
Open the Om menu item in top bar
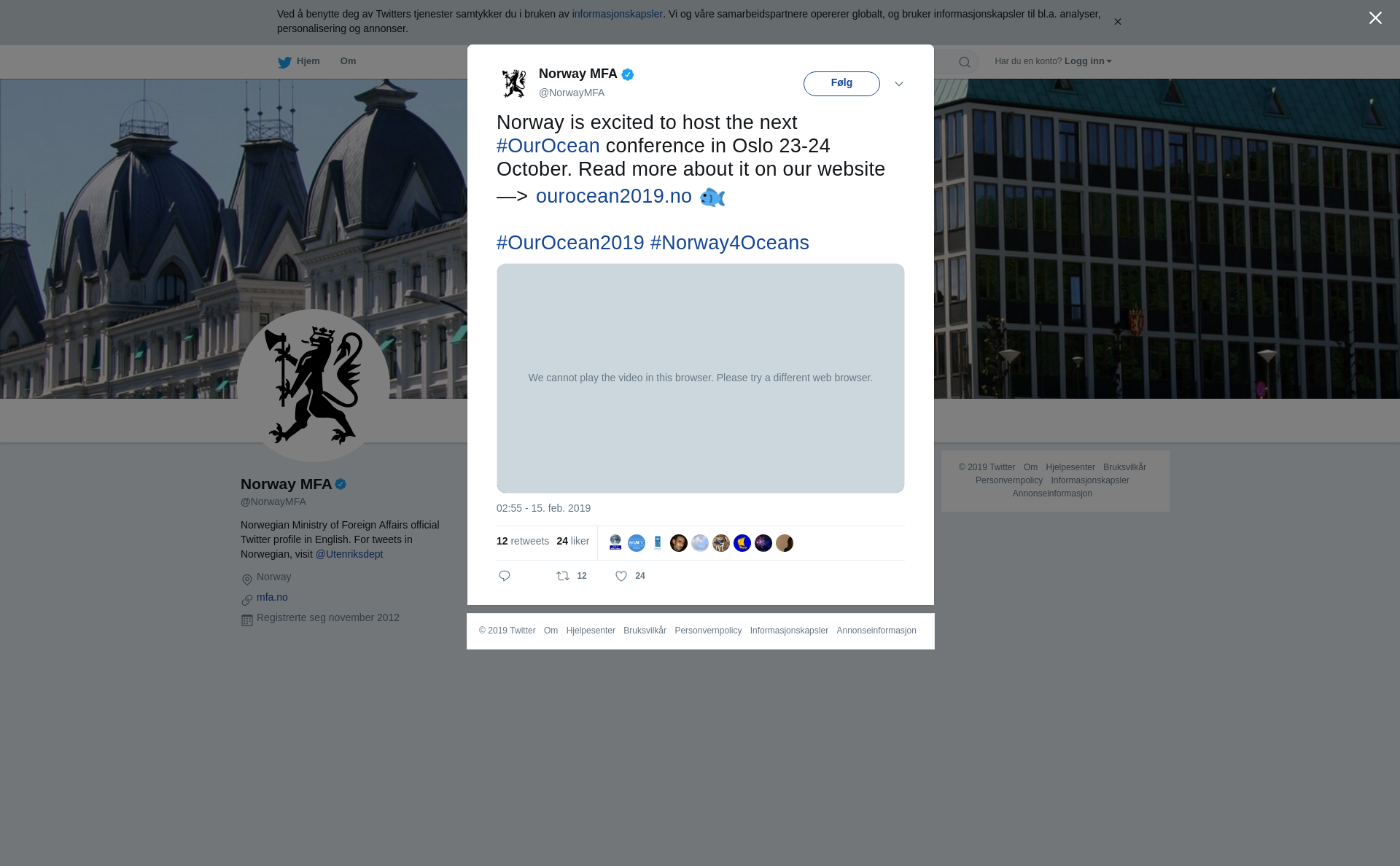click(x=348, y=61)
